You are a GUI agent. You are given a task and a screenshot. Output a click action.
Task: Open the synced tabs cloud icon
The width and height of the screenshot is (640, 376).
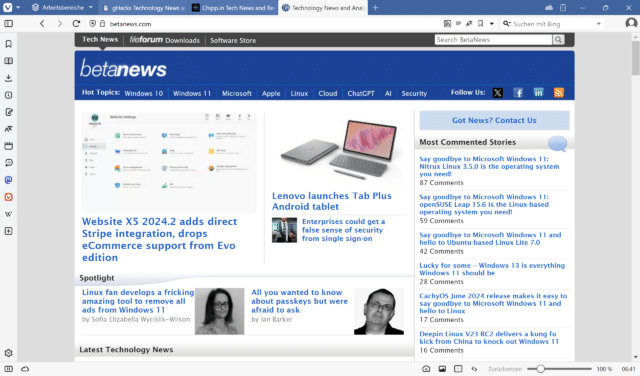tap(549, 7)
